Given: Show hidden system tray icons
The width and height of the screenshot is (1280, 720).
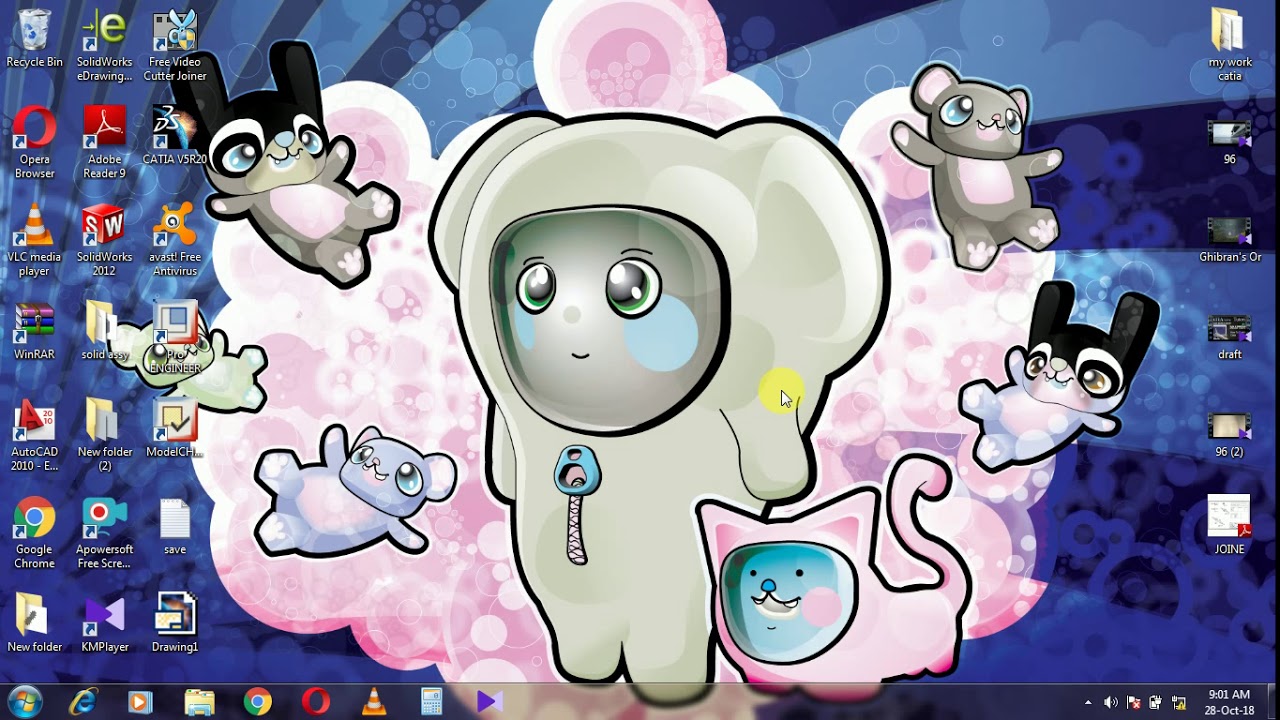Looking at the screenshot, I should coord(1089,703).
